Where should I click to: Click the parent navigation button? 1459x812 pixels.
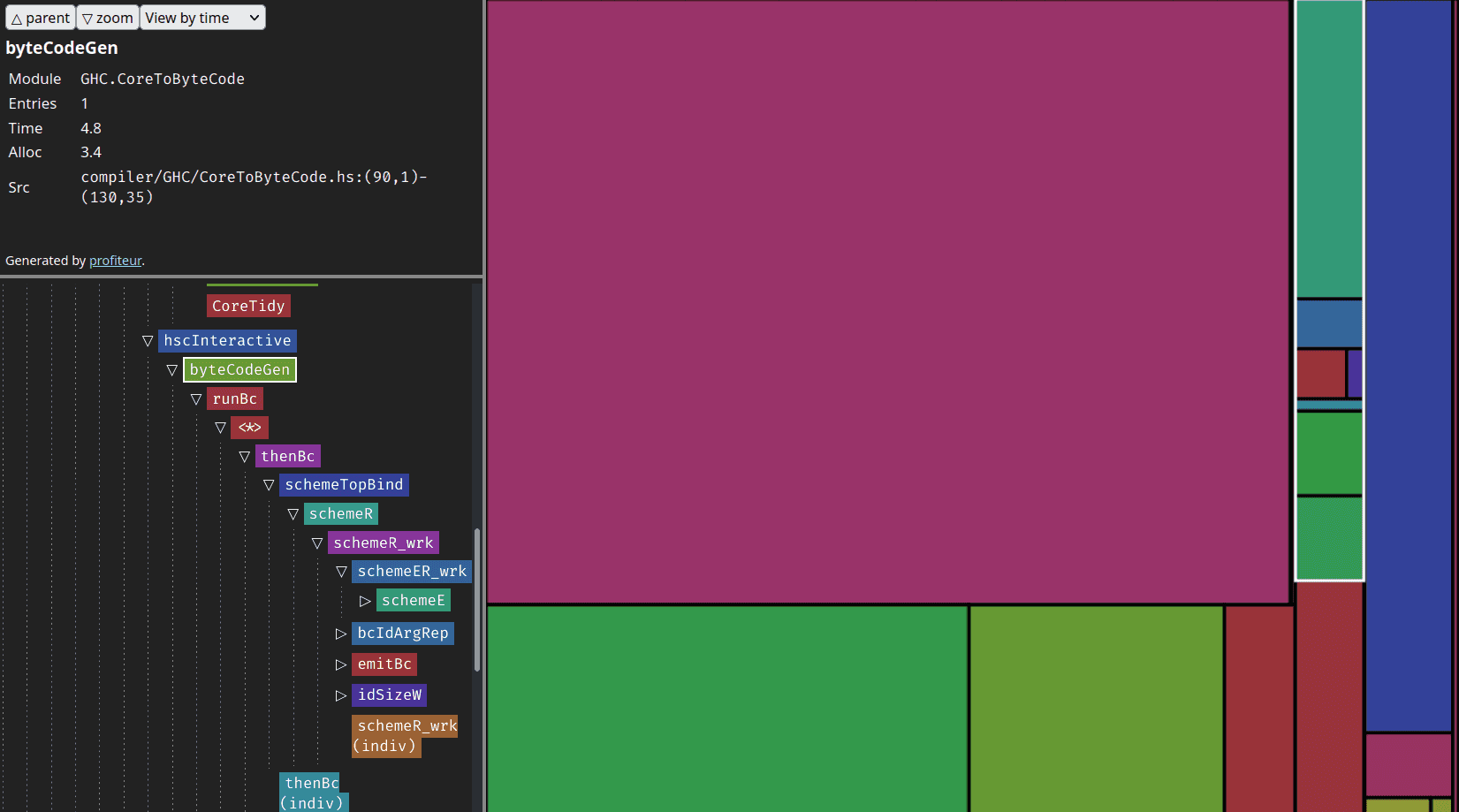(x=41, y=18)
